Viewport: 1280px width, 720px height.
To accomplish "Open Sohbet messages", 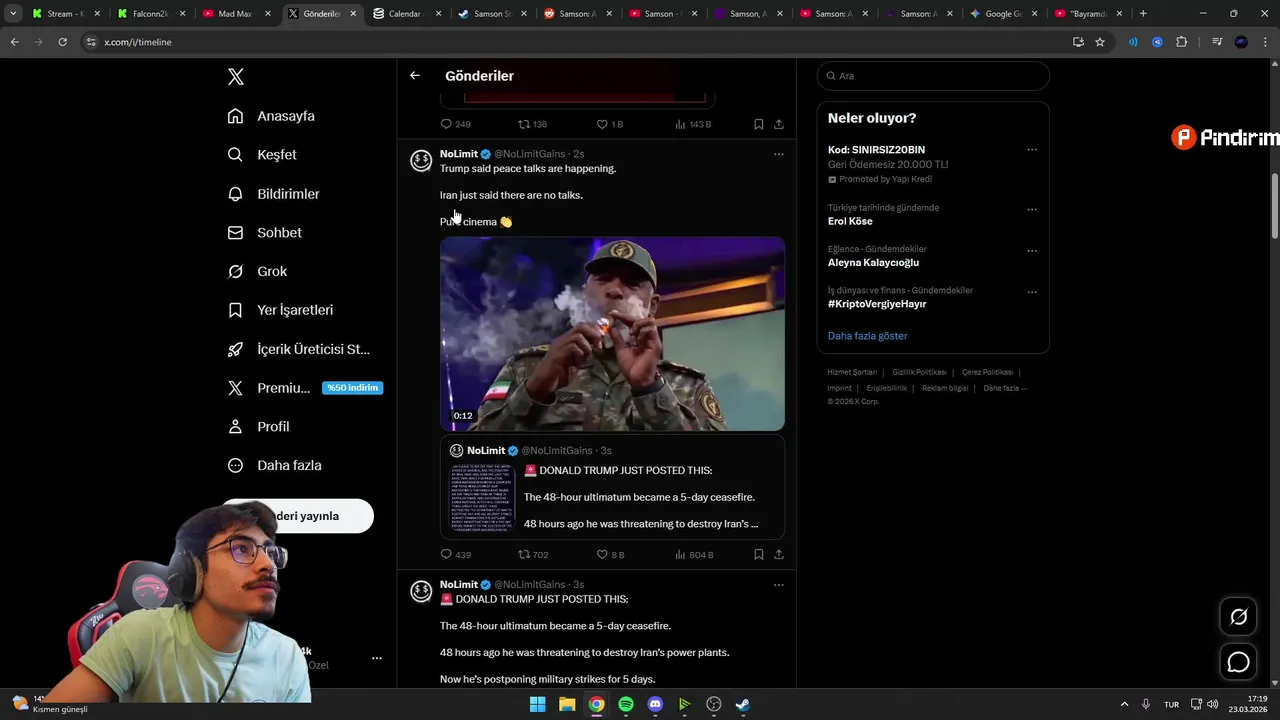I will pyautogui.click(x=265, y=233).
